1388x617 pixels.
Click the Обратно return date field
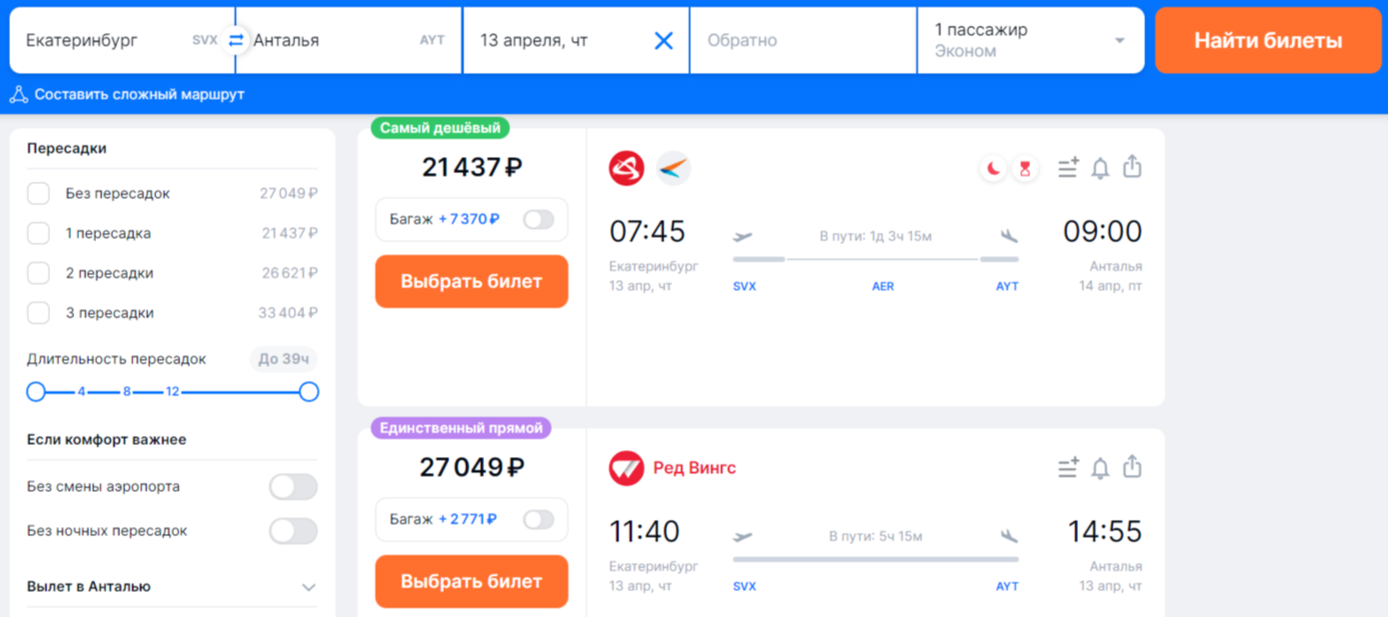click(802, 41)
